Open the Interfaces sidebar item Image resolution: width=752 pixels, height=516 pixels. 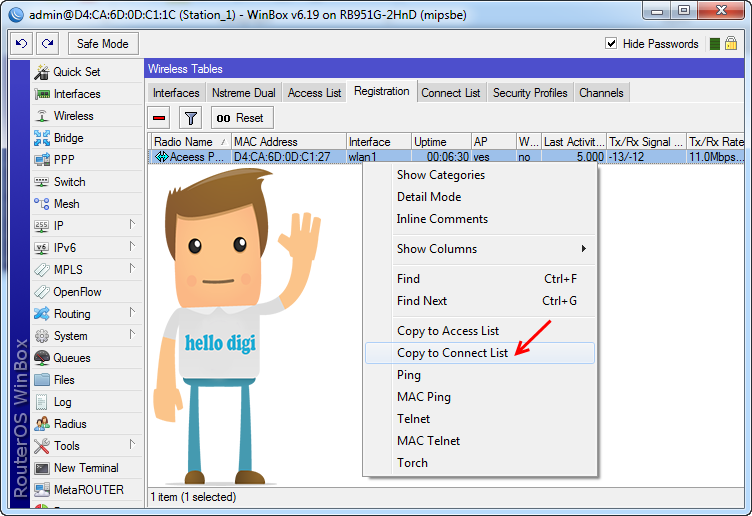[x=88, y=94]
